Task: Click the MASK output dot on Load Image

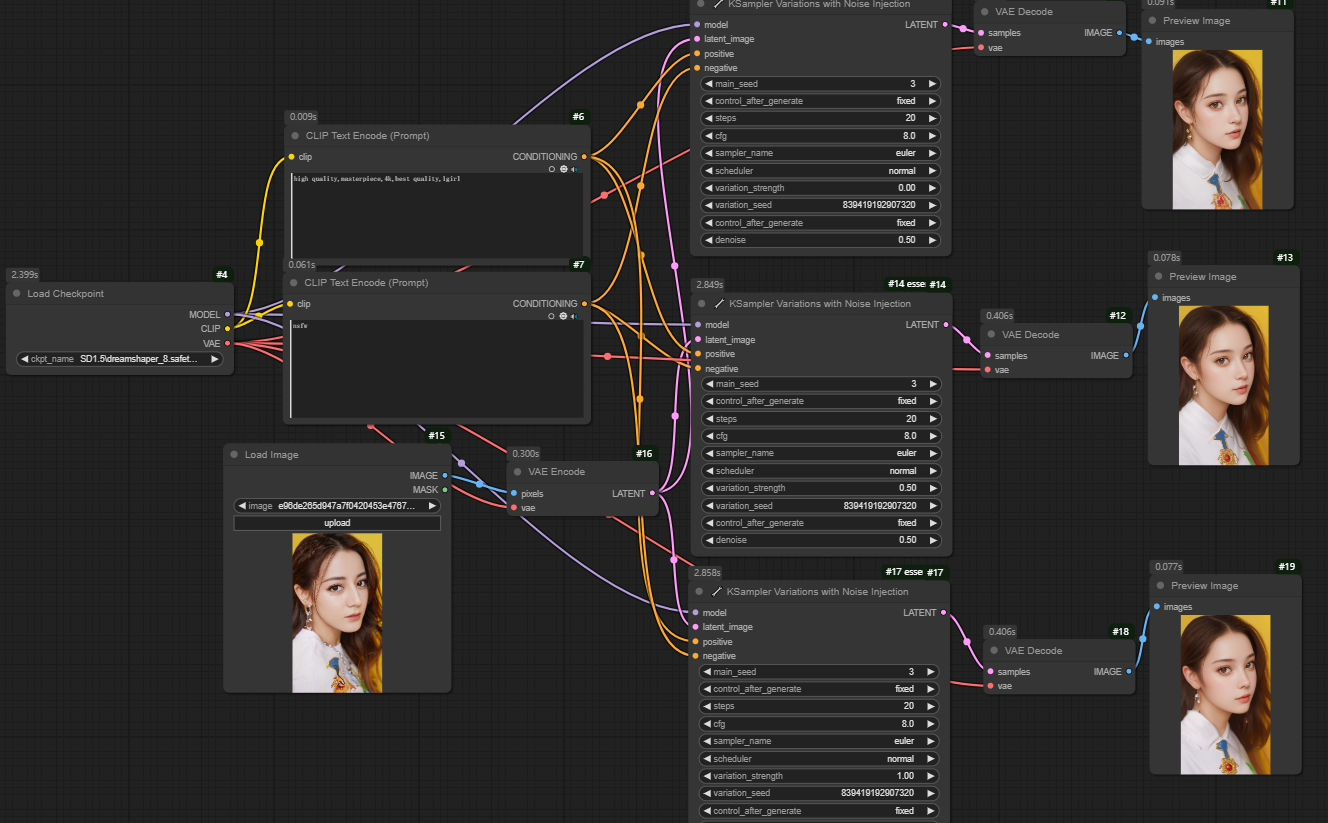Action: 445,490
